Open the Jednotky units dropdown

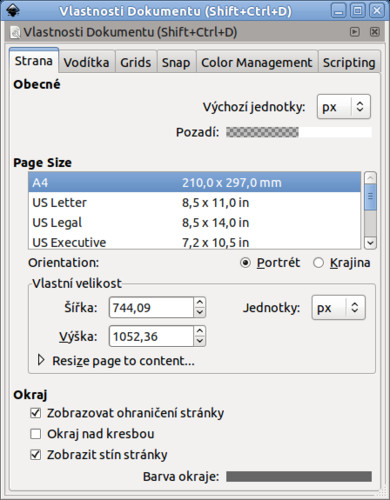pyautogui.click(x=339, y=308)
